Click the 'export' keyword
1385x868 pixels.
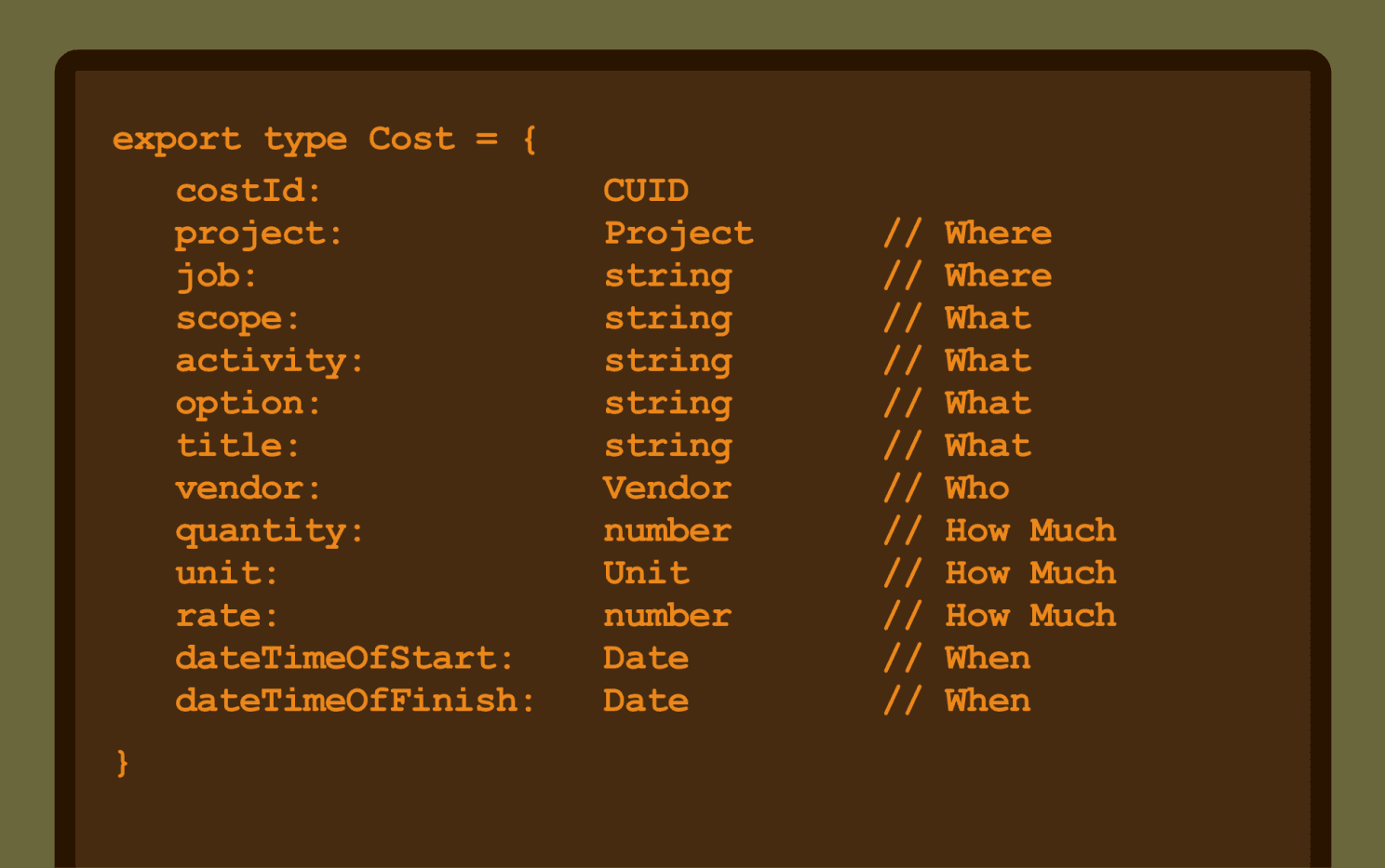[176, 140]
